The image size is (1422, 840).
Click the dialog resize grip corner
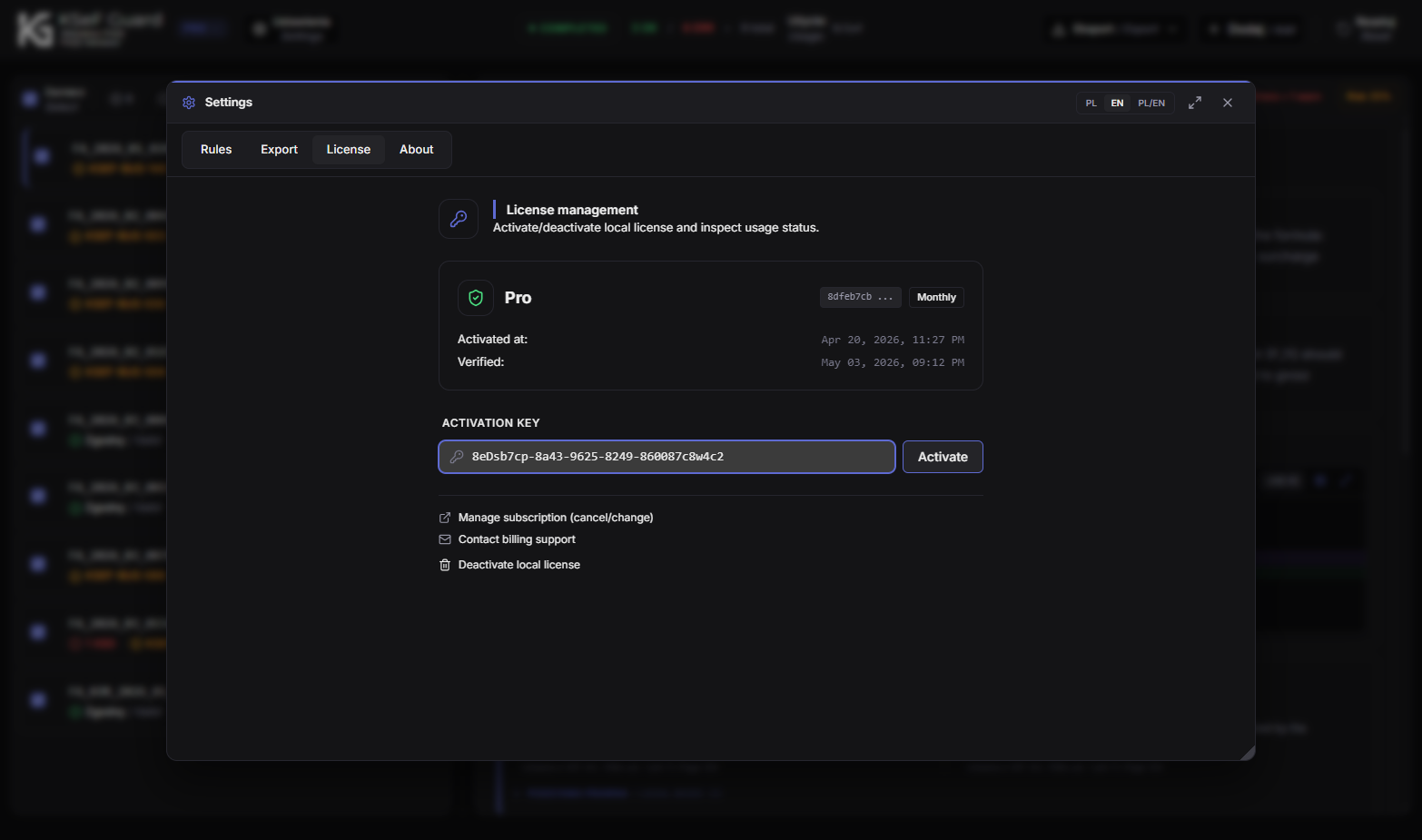1248,753
